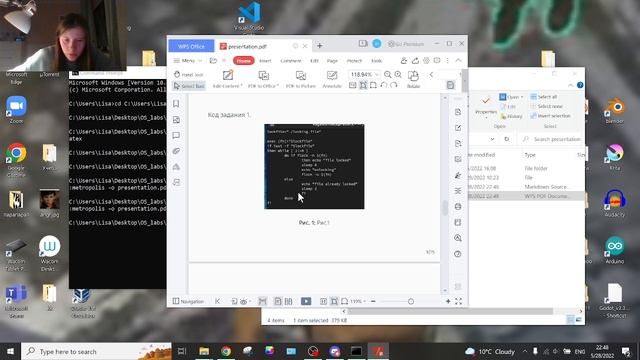Click the Rotate document icon
Screen dimensions: 640x360
(413, 79)
